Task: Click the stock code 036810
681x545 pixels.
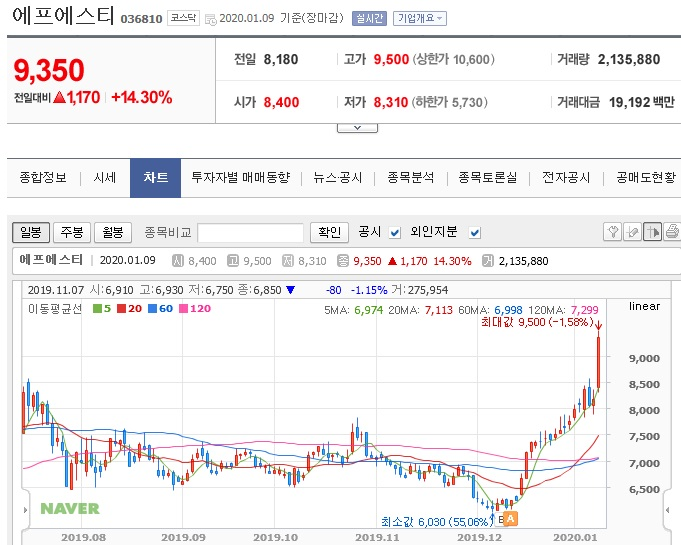Action: click(x=141, y=19)
